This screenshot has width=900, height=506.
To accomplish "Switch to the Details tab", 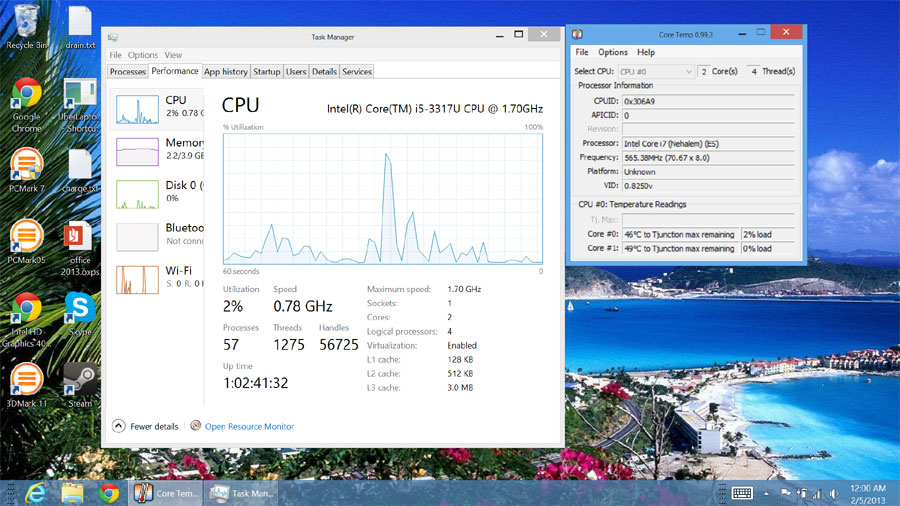I will 324,72.
